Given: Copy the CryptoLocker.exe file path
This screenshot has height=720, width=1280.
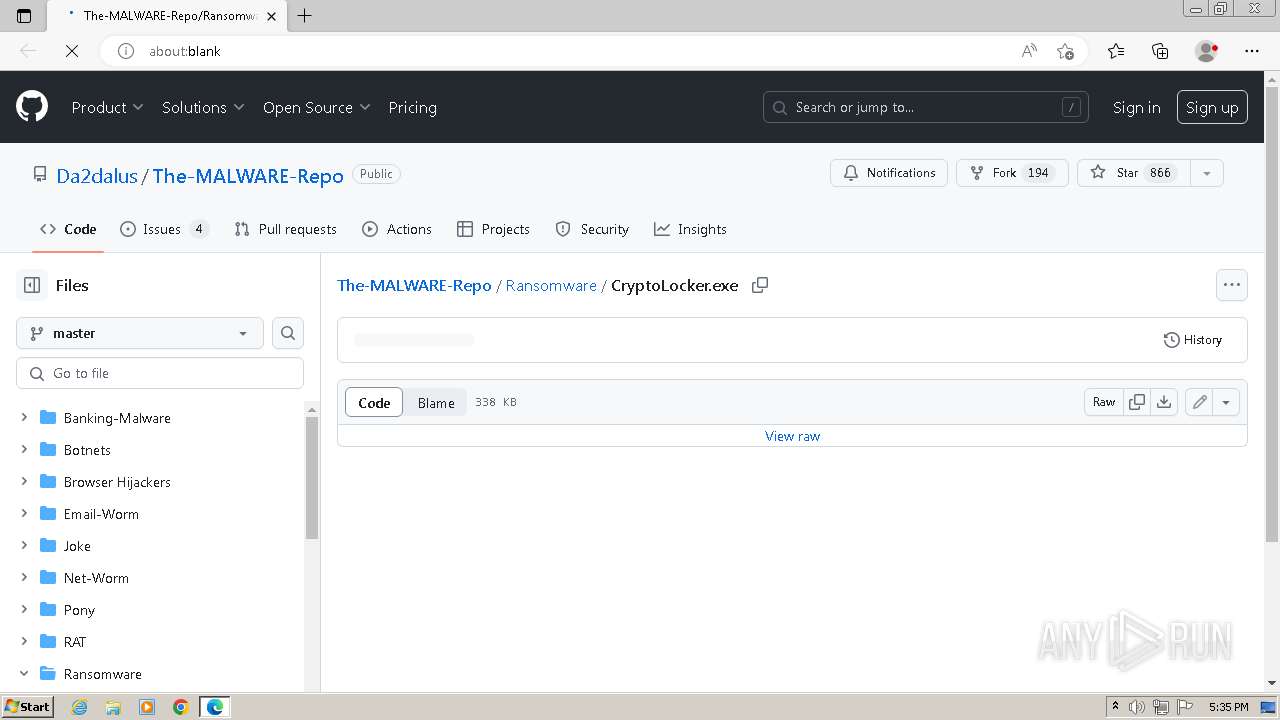Looking at the screenshot, I should [x=760, y=285].
